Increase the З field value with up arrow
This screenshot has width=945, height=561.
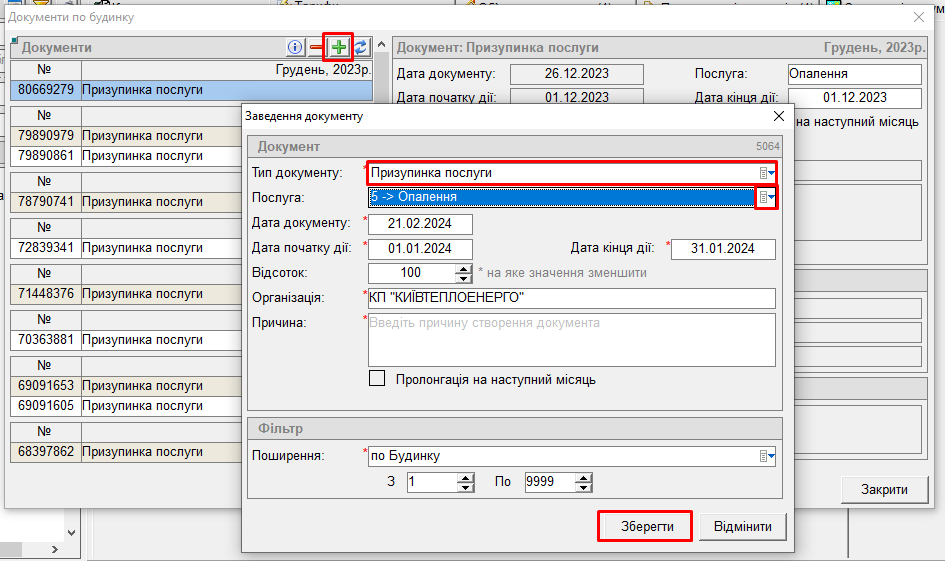[x=466, y=478]
